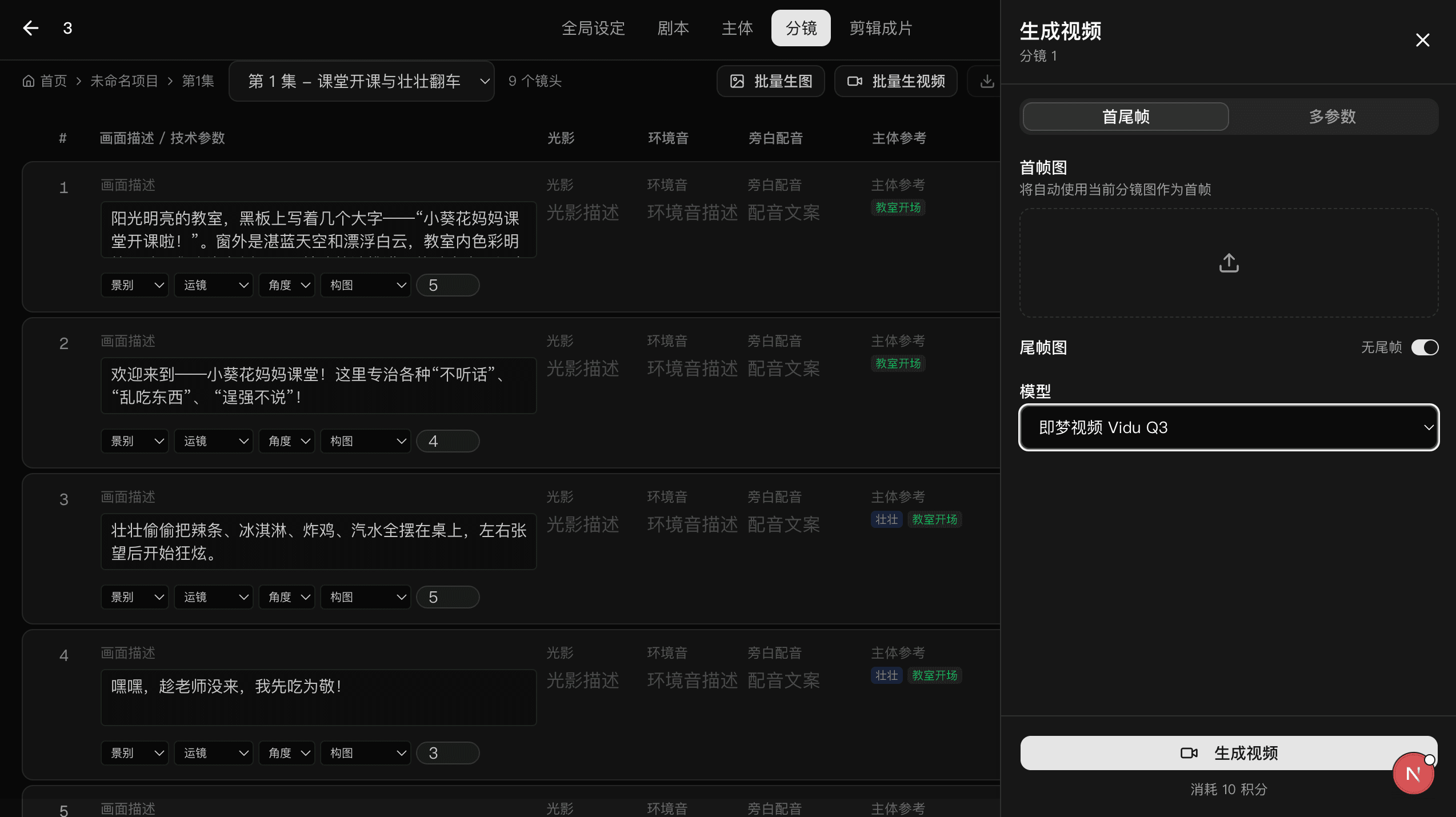Click the download icon in toolbar

(x=987, y=81)
